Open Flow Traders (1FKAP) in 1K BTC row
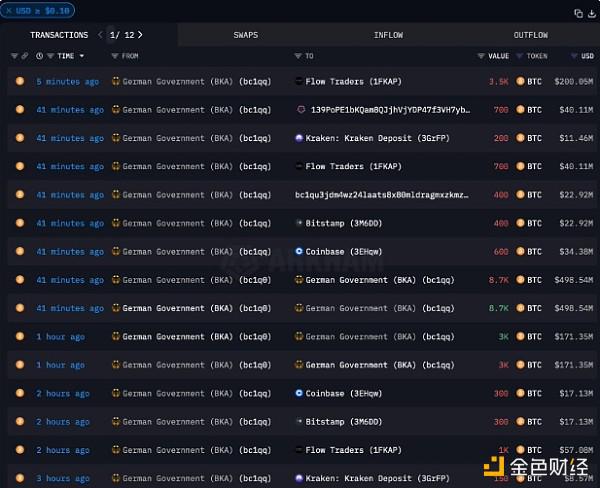Screen dimensions: 600x488 353,450
